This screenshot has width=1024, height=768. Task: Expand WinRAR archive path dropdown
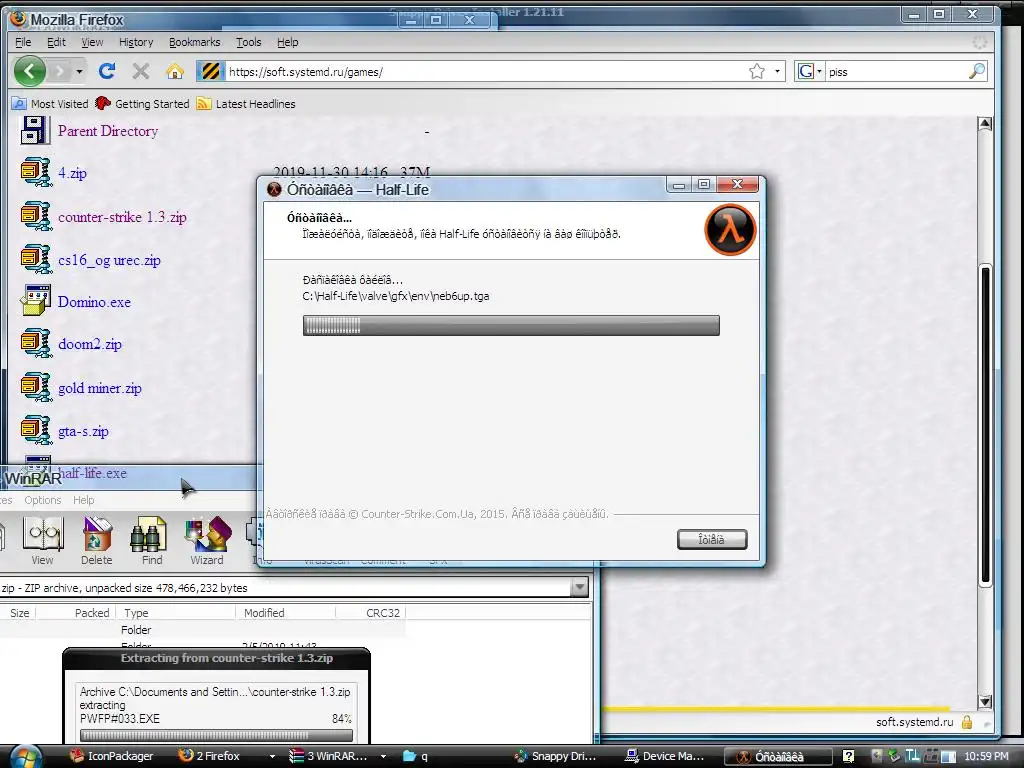tap(579, 588)
